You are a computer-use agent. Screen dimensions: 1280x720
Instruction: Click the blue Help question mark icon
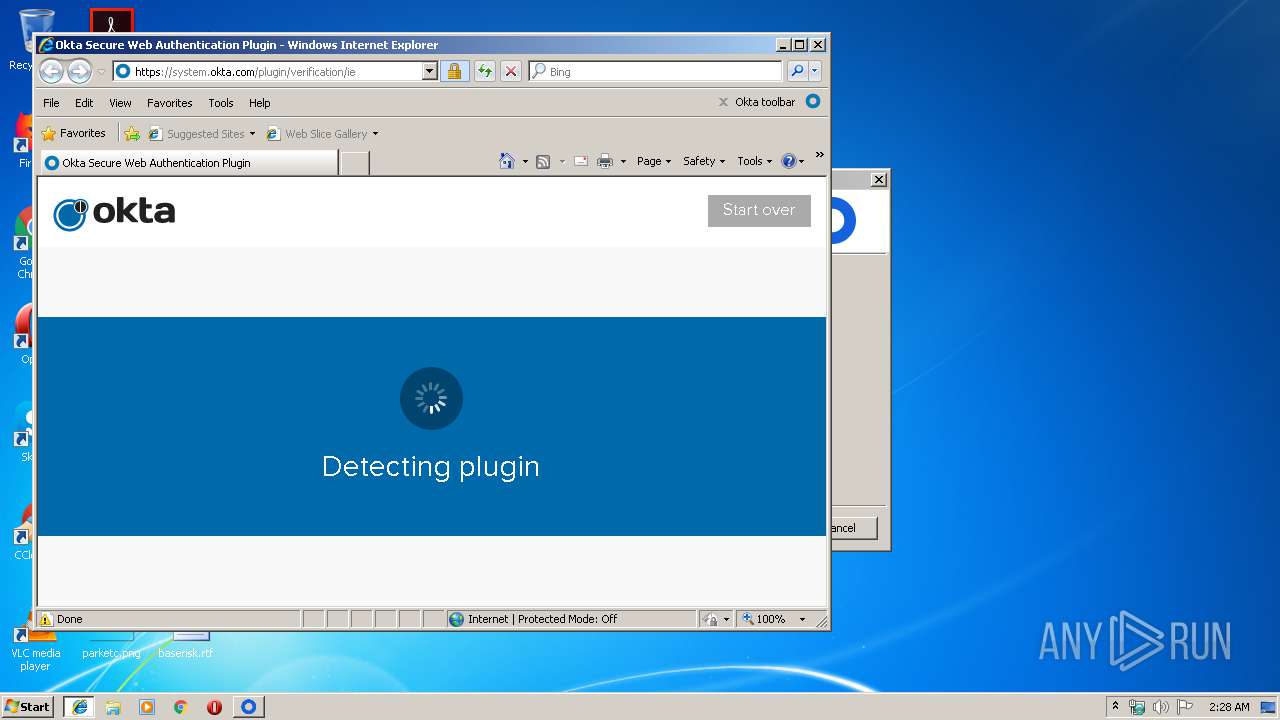(788, 161)
